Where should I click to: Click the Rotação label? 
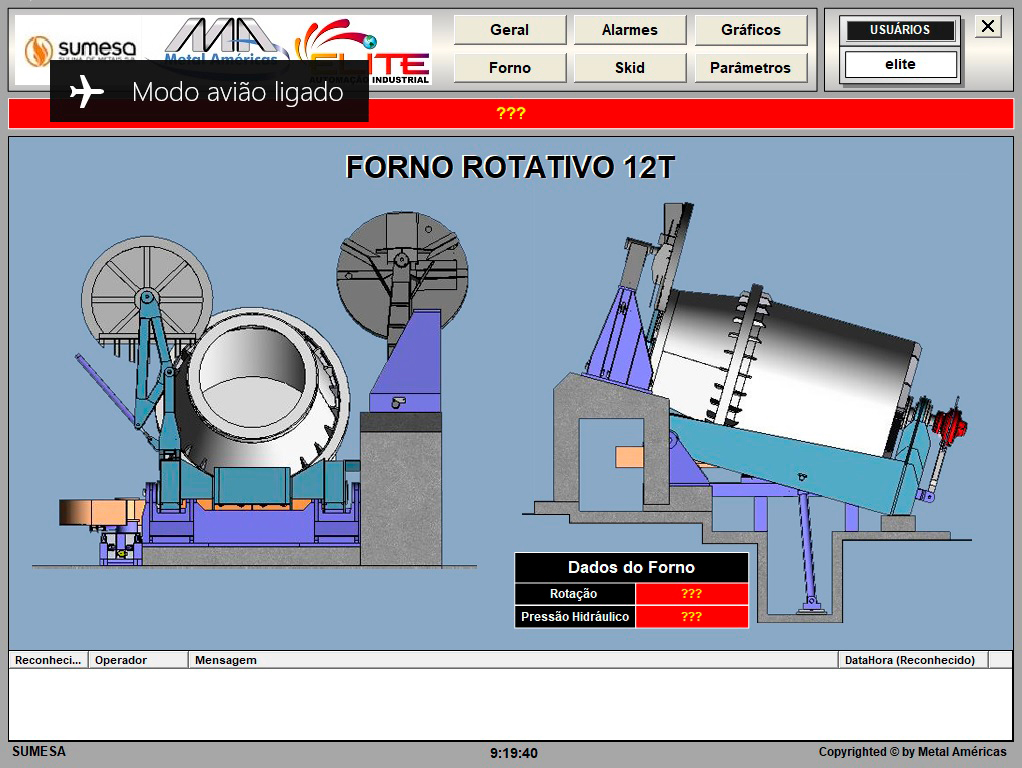click(574, 593)
